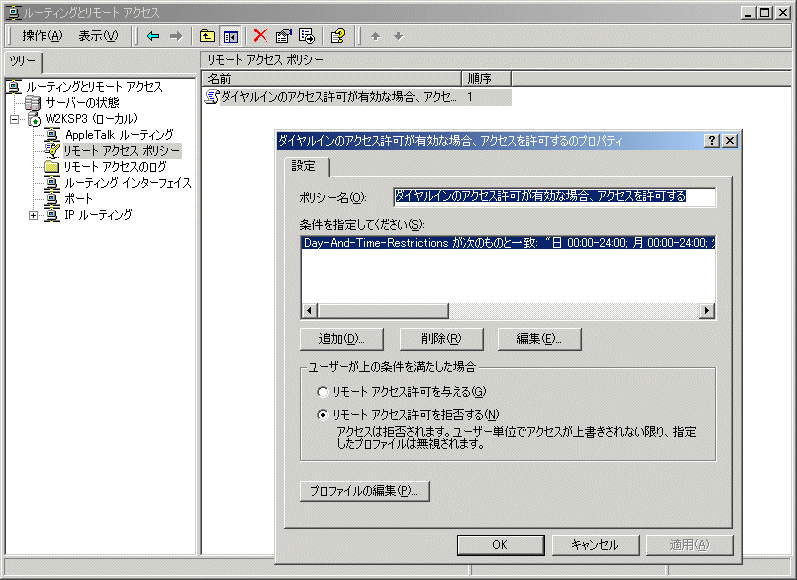This screenshot has width=797, height=580.
Task: Open the Properties toolbar icon
Action: 283,36
